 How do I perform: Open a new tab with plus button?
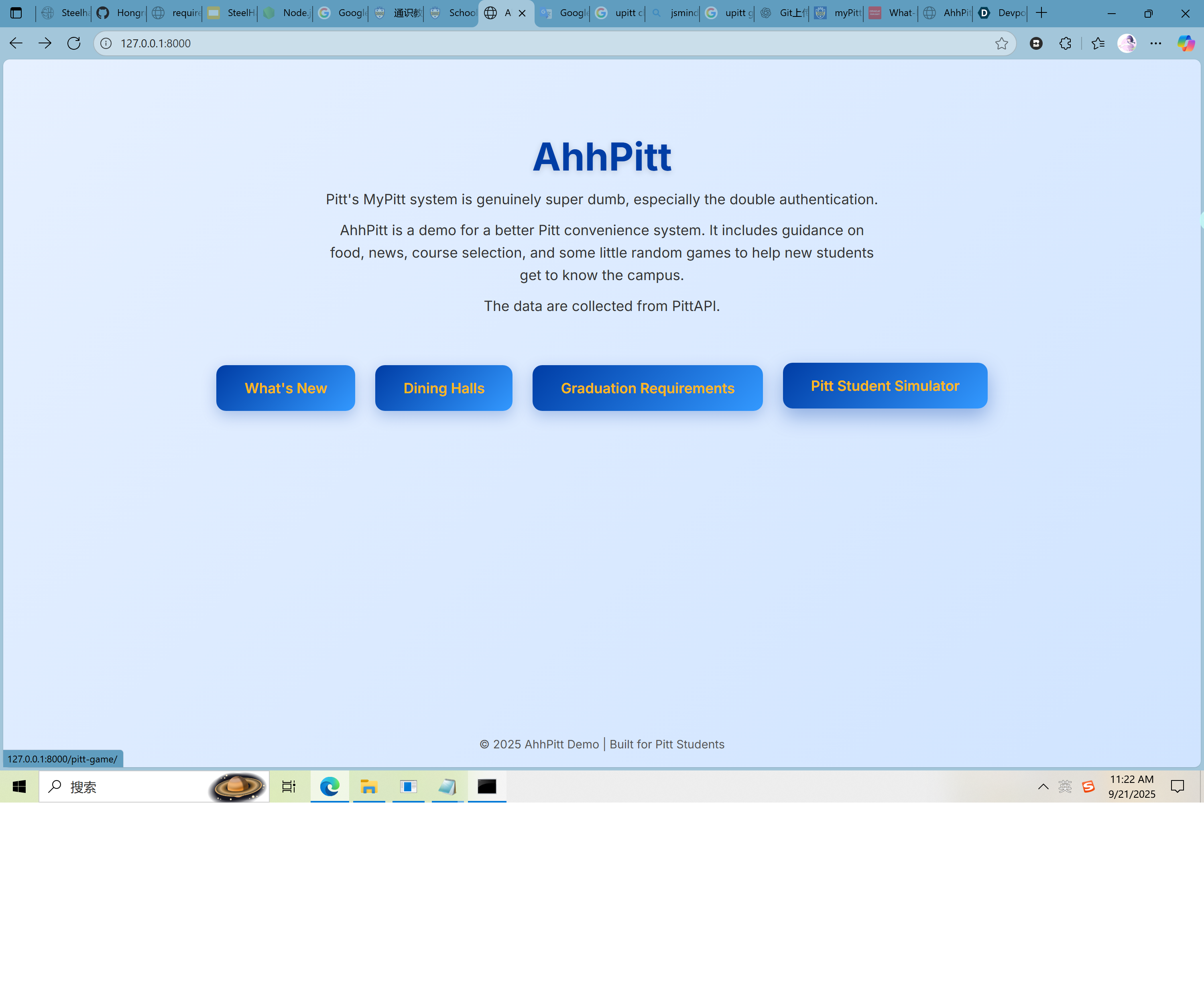pyautogui.click(x=1041, y=12)
